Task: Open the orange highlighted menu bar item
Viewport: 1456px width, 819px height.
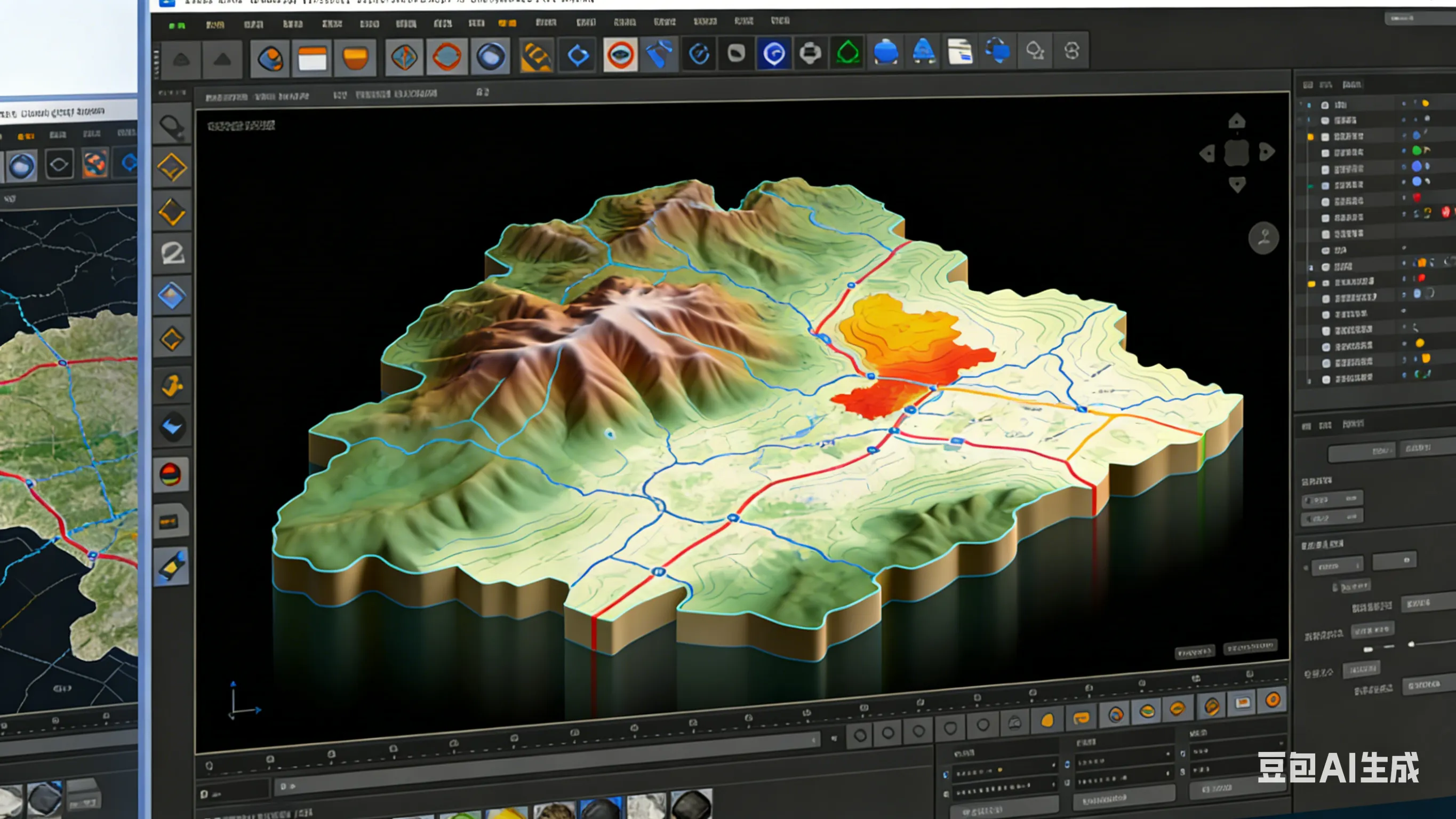Action: [x=507, y=23]
